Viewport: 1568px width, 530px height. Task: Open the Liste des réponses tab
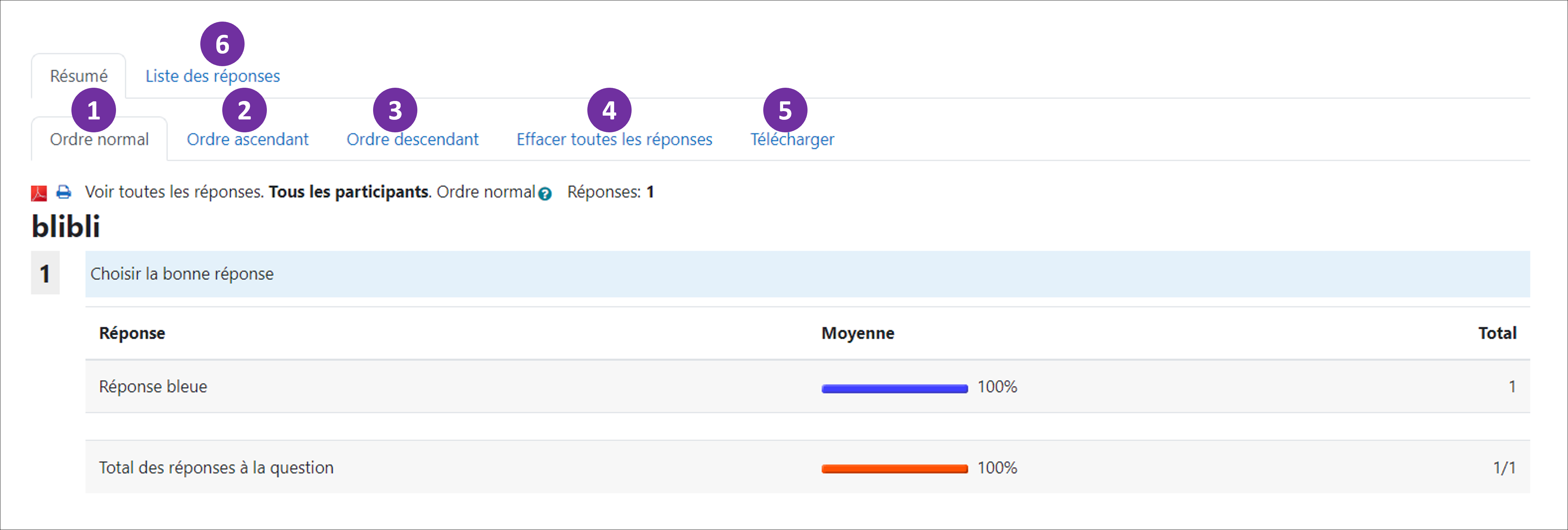[x=213, y=77]
